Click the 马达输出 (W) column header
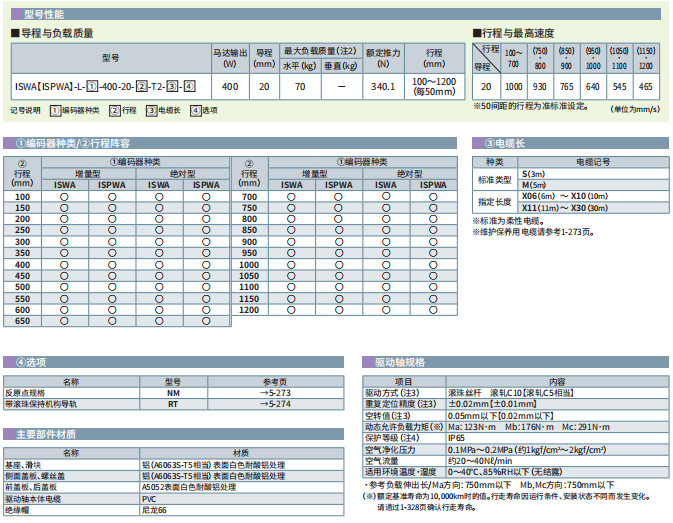The width and height of the screenshot is (673, 523). pos(230,58)
